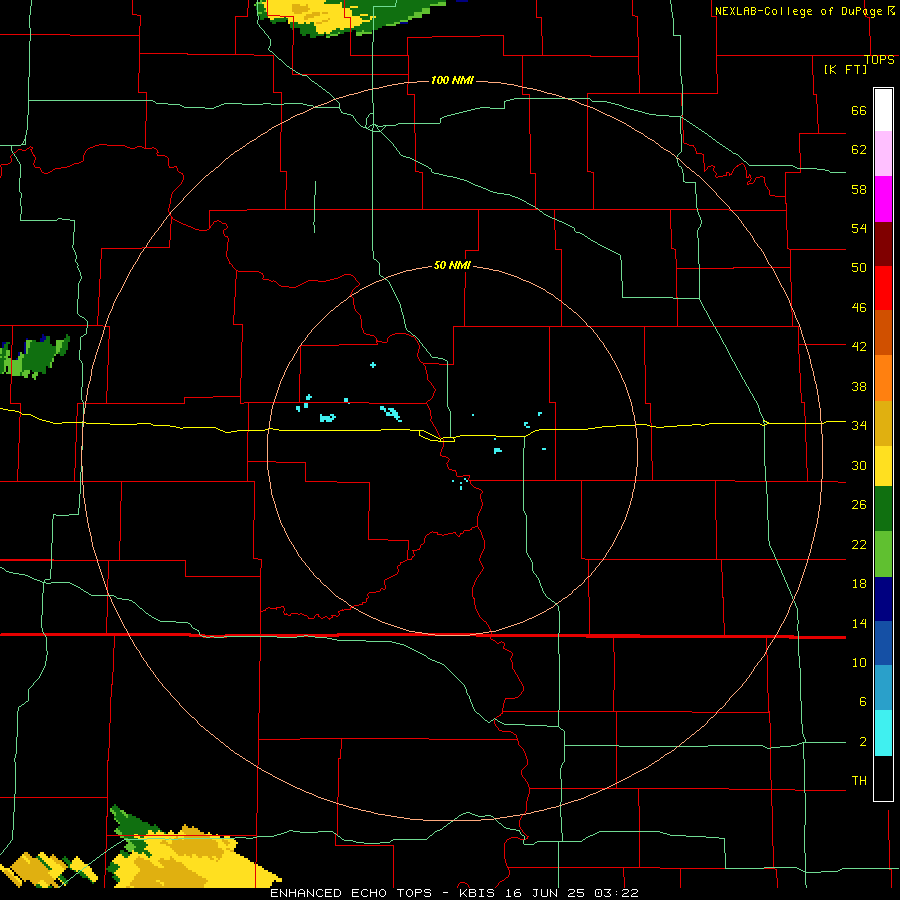Click the 'TOPS' legend title
Viewport: 900px width, 900px height.
point(879,60)
